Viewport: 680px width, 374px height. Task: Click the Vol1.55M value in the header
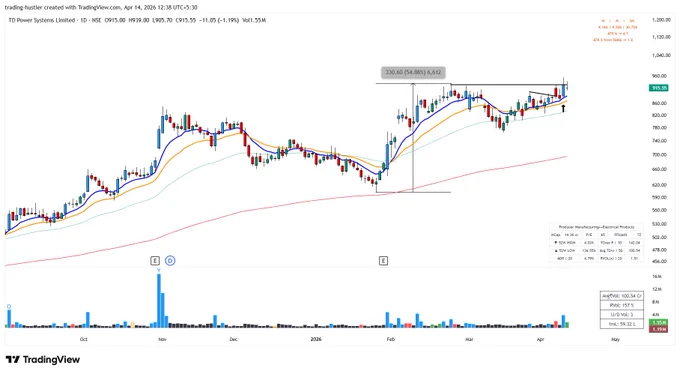[254, 20]
